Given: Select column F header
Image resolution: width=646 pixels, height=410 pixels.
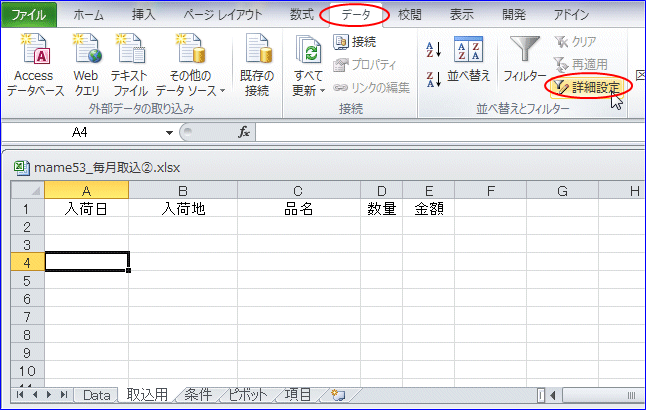Looking at the screenshot, I should [x=490, y=190].
